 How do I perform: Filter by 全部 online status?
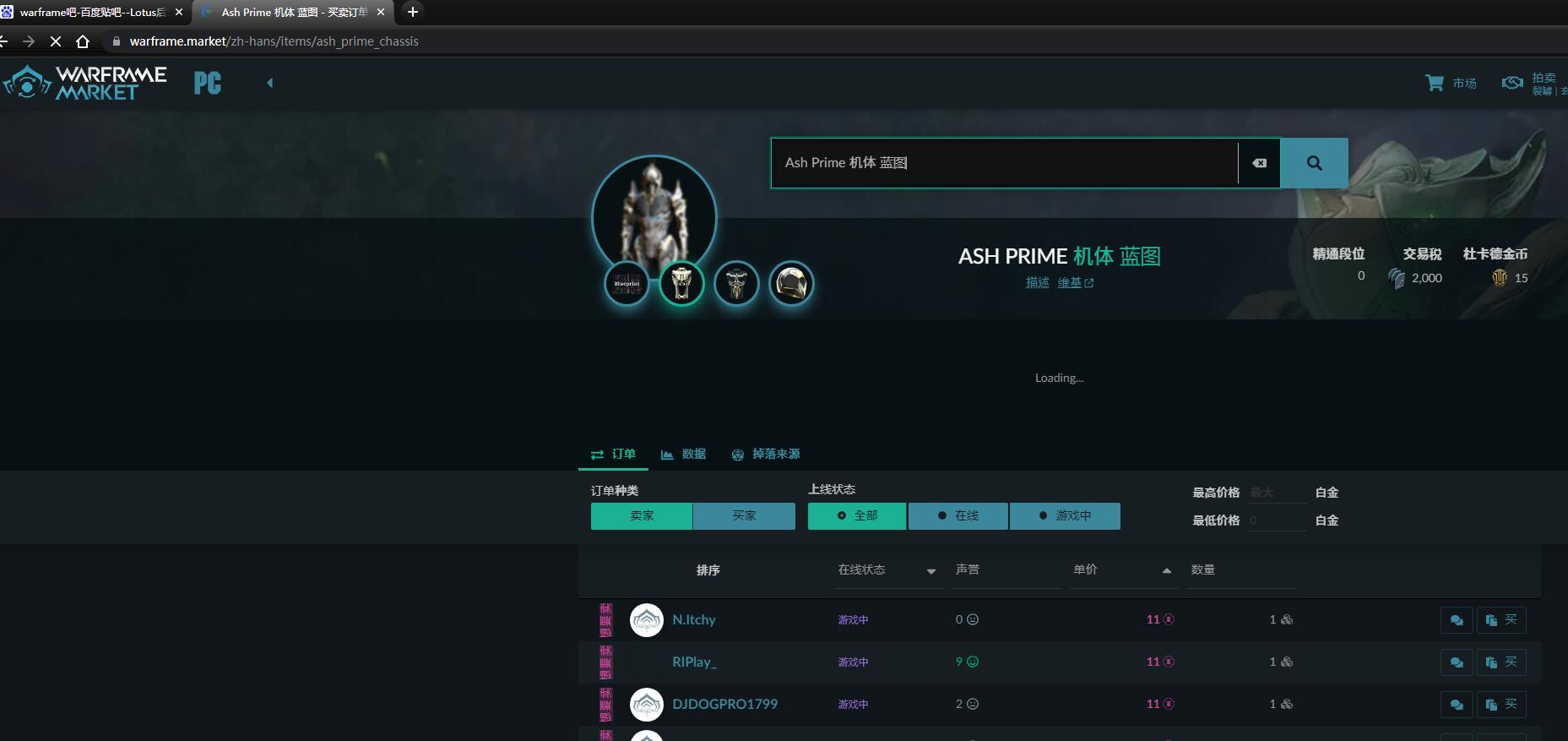[857, 515]
